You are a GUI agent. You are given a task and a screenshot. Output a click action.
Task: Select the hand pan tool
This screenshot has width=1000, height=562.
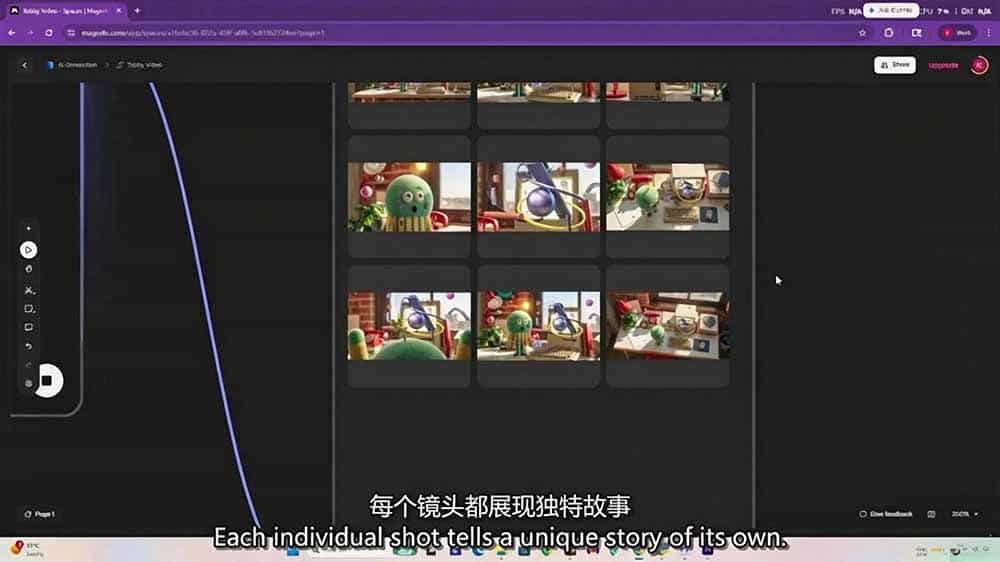click(29, 269)
